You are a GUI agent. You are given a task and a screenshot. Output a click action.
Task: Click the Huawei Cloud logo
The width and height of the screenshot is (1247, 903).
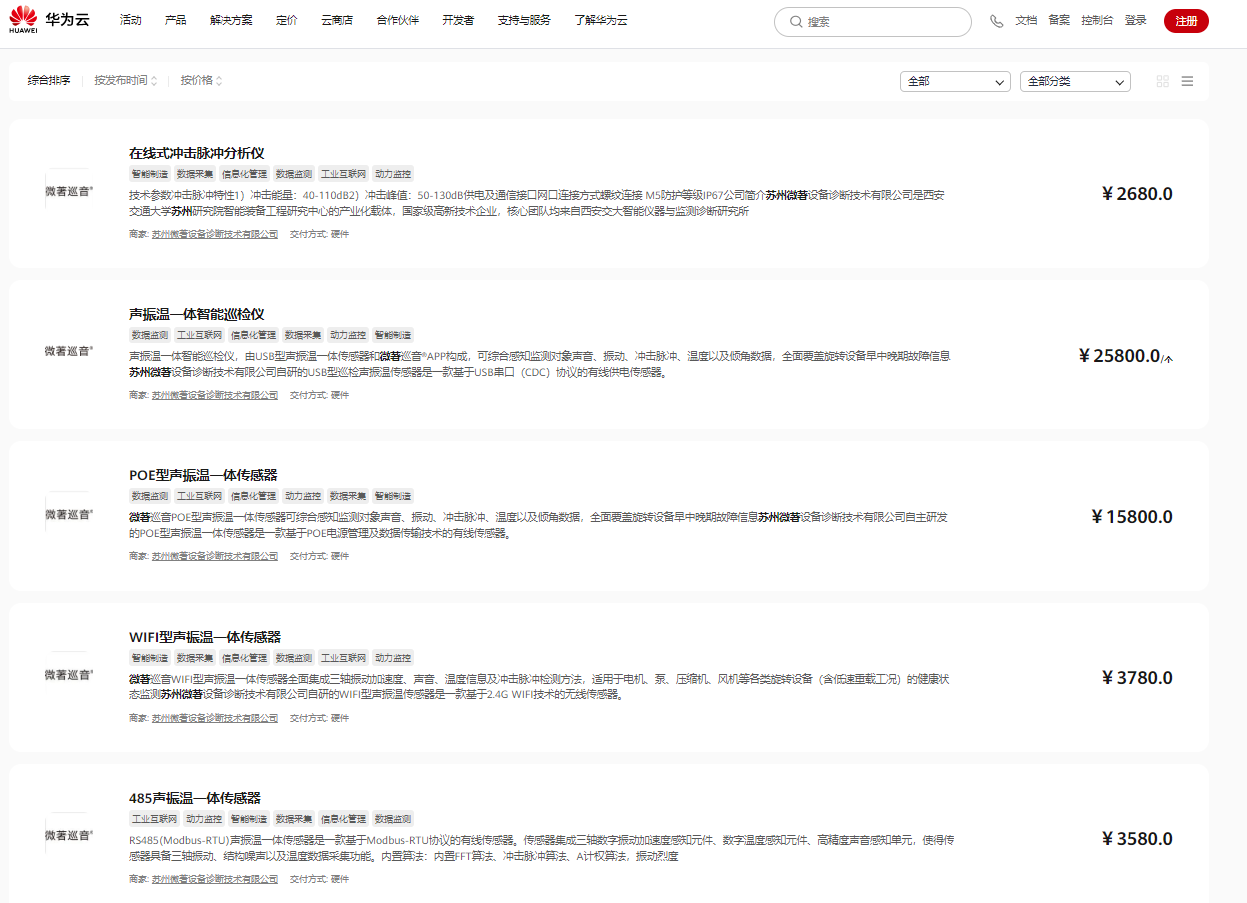pos(49,21)
